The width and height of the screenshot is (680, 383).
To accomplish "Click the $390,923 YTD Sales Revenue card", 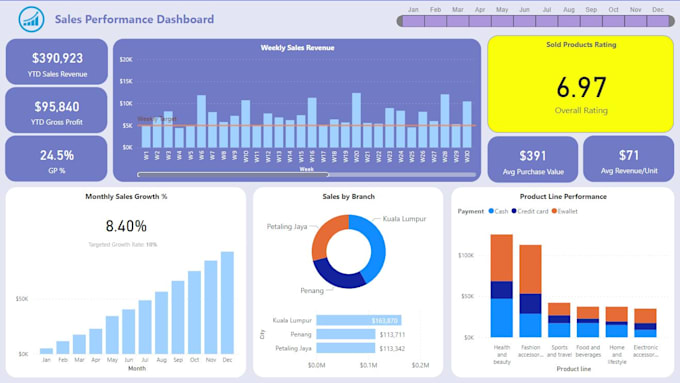I will [57, 62].
